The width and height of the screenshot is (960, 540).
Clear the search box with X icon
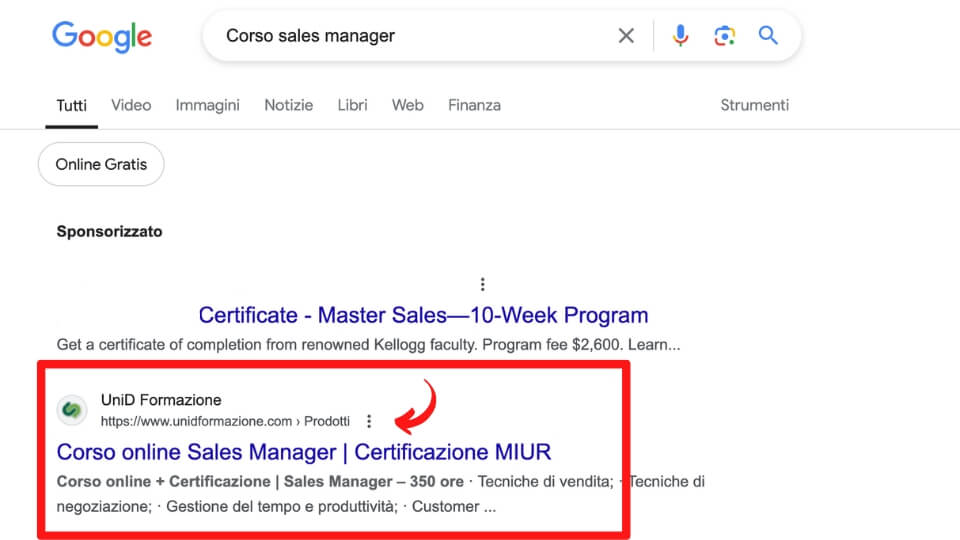coord(626,36)
